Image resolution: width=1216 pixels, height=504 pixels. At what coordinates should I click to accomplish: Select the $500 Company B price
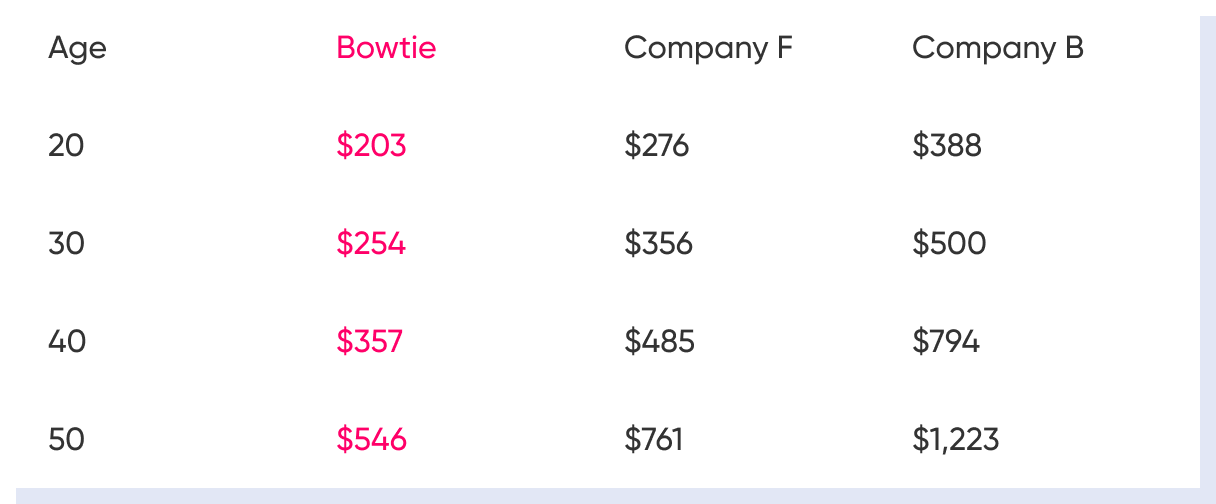(x=948, y=244)
